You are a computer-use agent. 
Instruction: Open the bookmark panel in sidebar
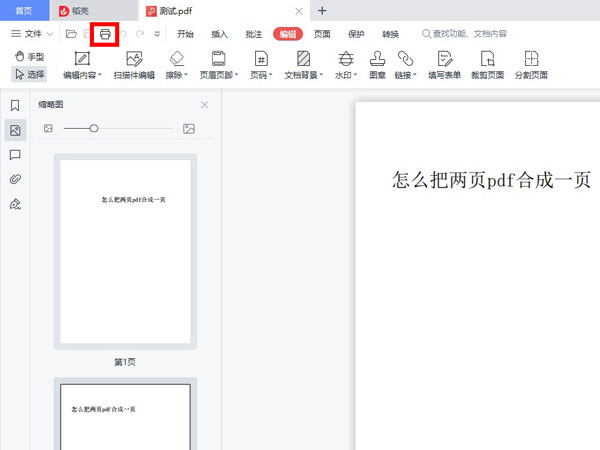coord(15,105)
